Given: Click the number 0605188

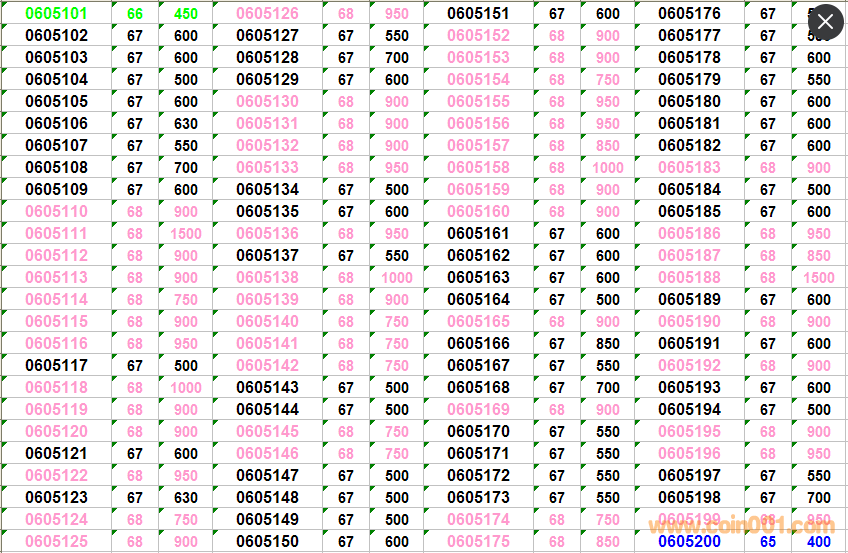Looking at the screenshot, I should pyautogui.click(x=689, y=278).
